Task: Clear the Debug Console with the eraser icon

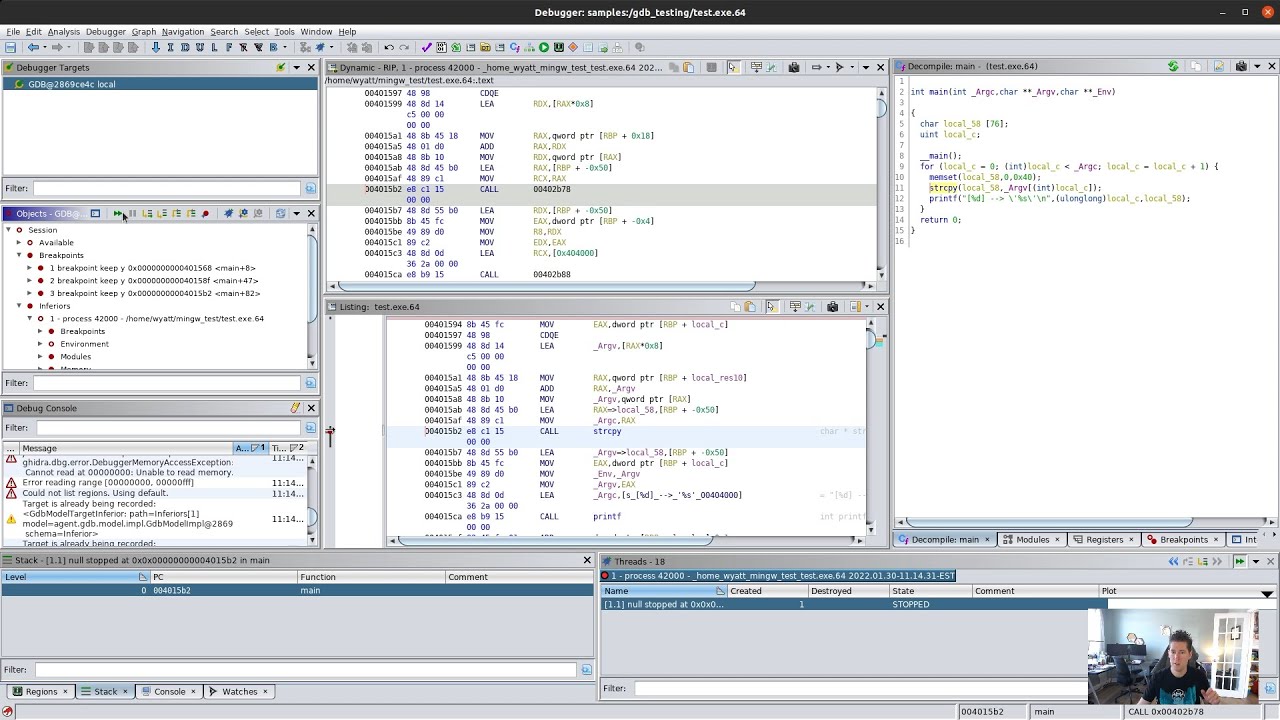Action: (295, 408)
